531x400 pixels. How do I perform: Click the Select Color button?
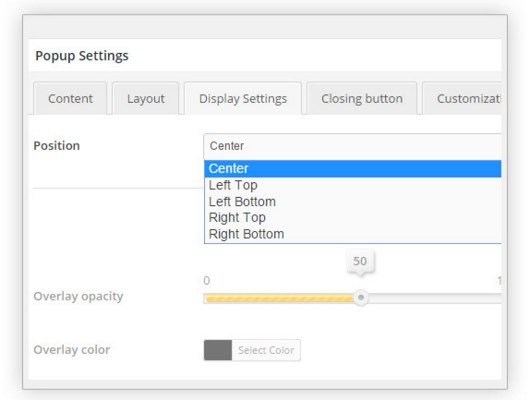pos(266,350)
